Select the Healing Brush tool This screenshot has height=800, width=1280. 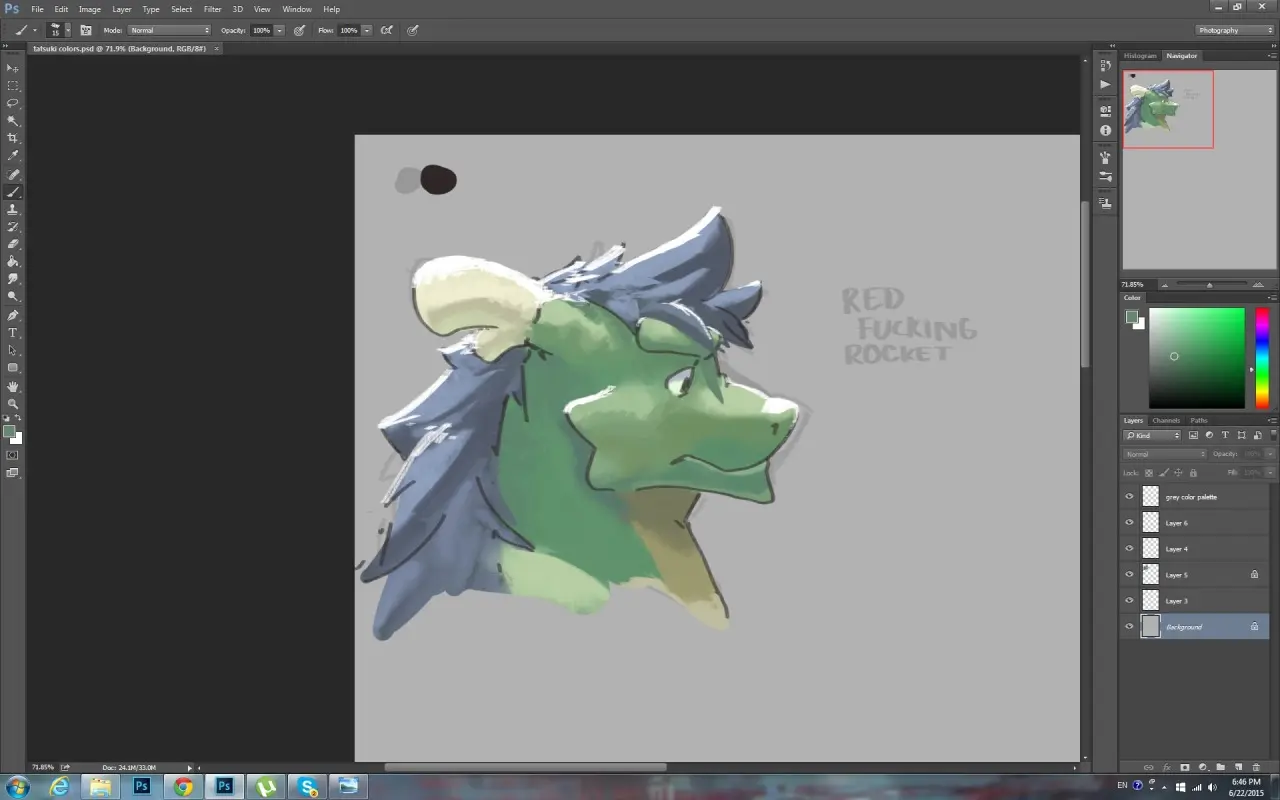13,174
